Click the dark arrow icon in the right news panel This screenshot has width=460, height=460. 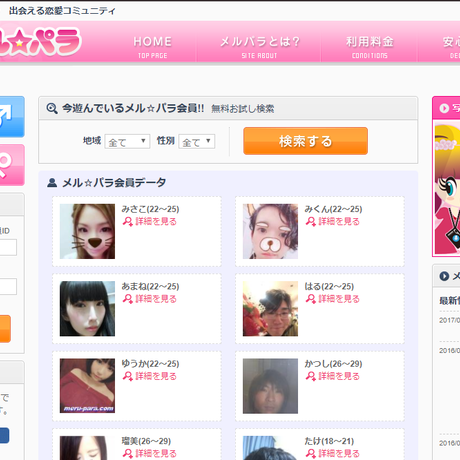pyautogui.click(x=444, y=276)
